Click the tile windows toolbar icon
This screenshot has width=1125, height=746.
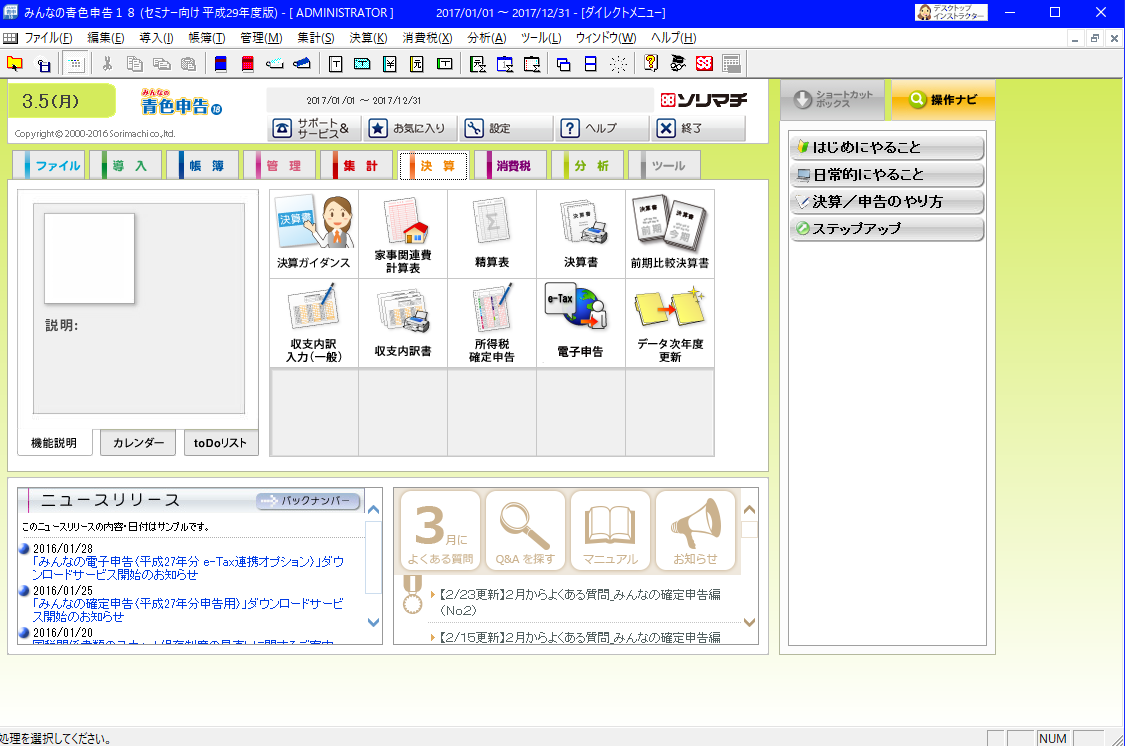590,64
